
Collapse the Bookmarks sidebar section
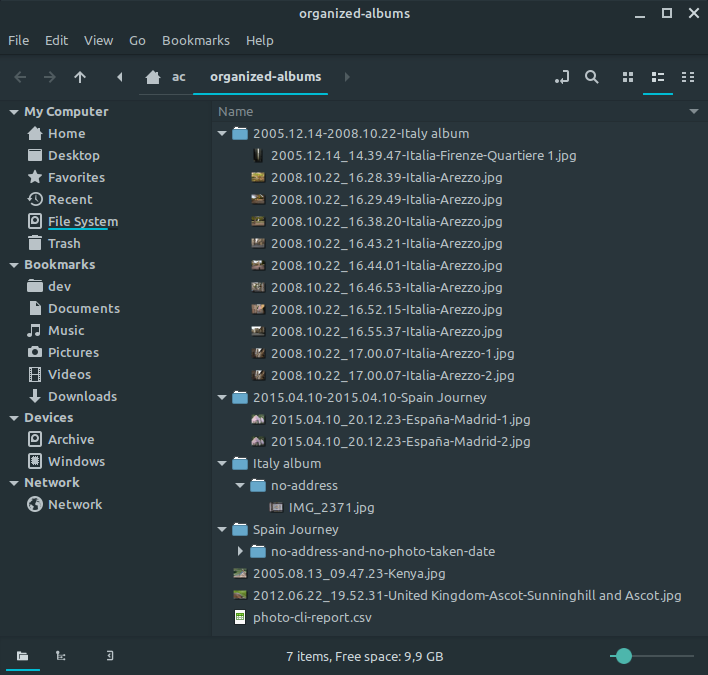14,265
